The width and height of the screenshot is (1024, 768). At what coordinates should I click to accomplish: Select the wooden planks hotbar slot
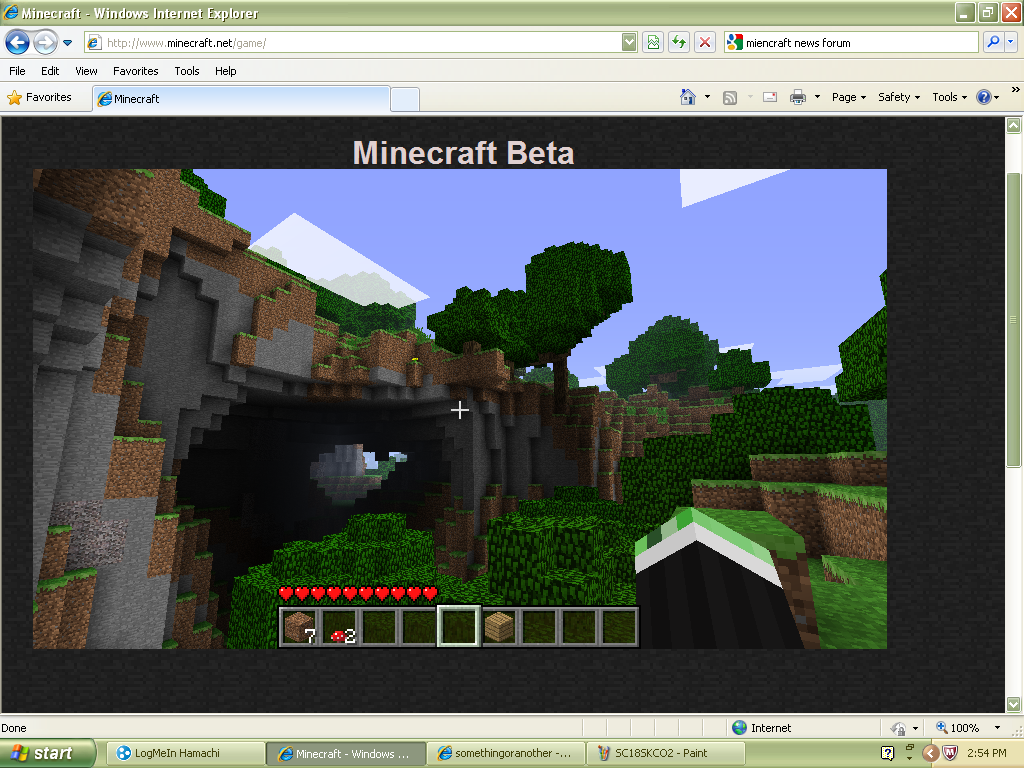click(x=499, y=627)
